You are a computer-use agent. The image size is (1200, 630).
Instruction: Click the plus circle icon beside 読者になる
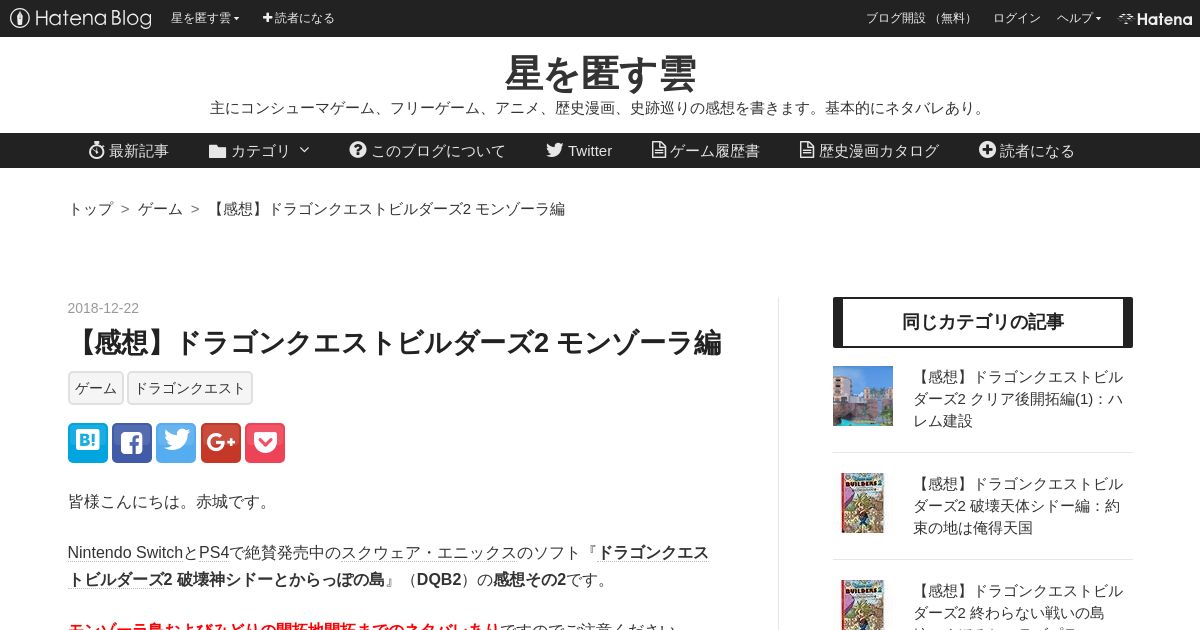[x=987, y=150]
